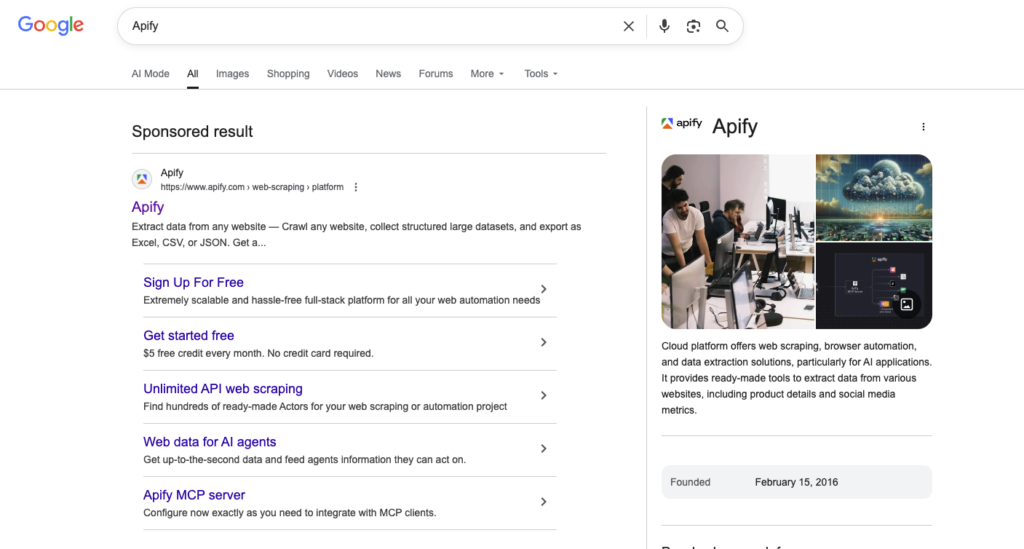Click the 'Cloud platform offers web scraping' description
This screenshot has height=549, width=1024.
(x=797, y=378)
